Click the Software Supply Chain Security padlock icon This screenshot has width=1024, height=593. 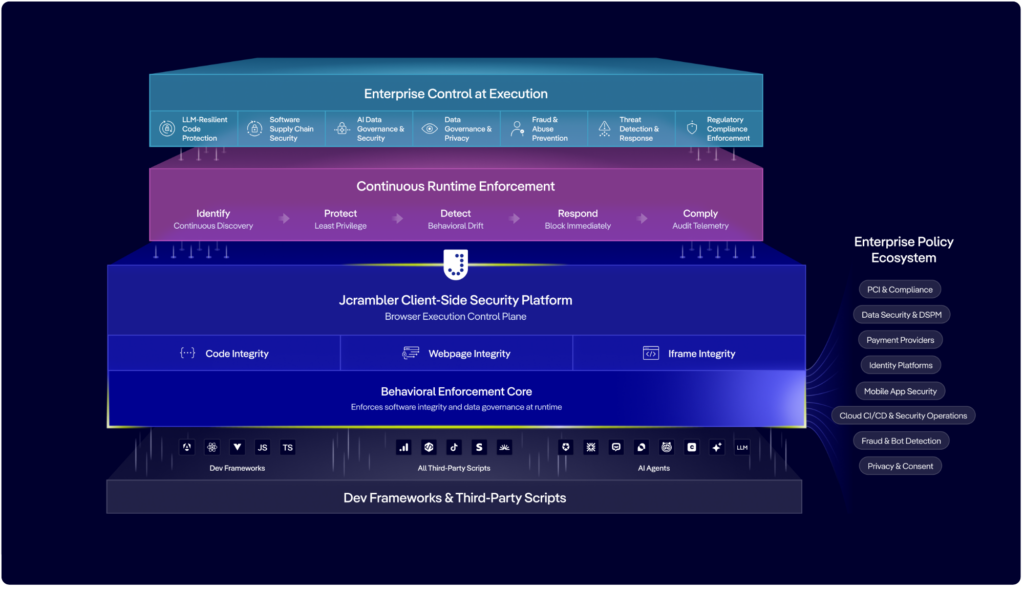click(x=255, y=129)
